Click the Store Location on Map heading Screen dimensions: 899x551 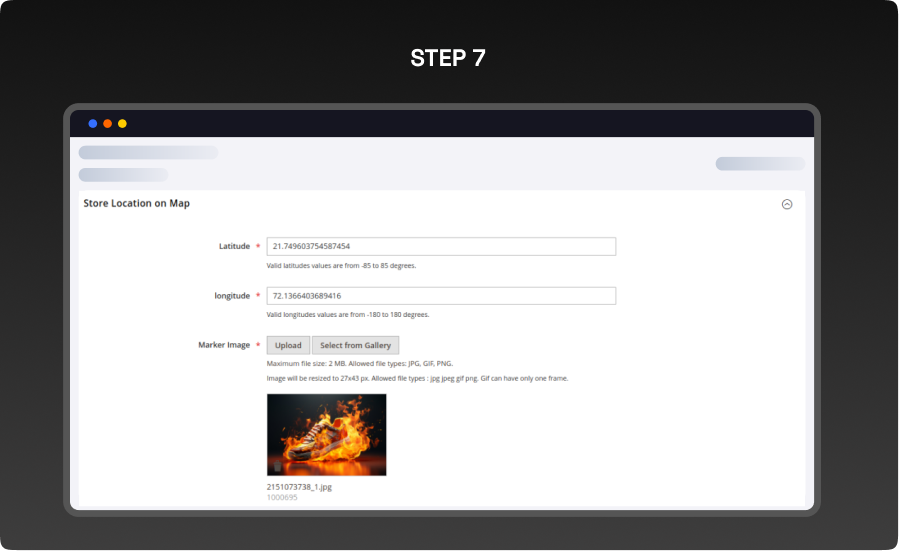[x=136, y=203]
